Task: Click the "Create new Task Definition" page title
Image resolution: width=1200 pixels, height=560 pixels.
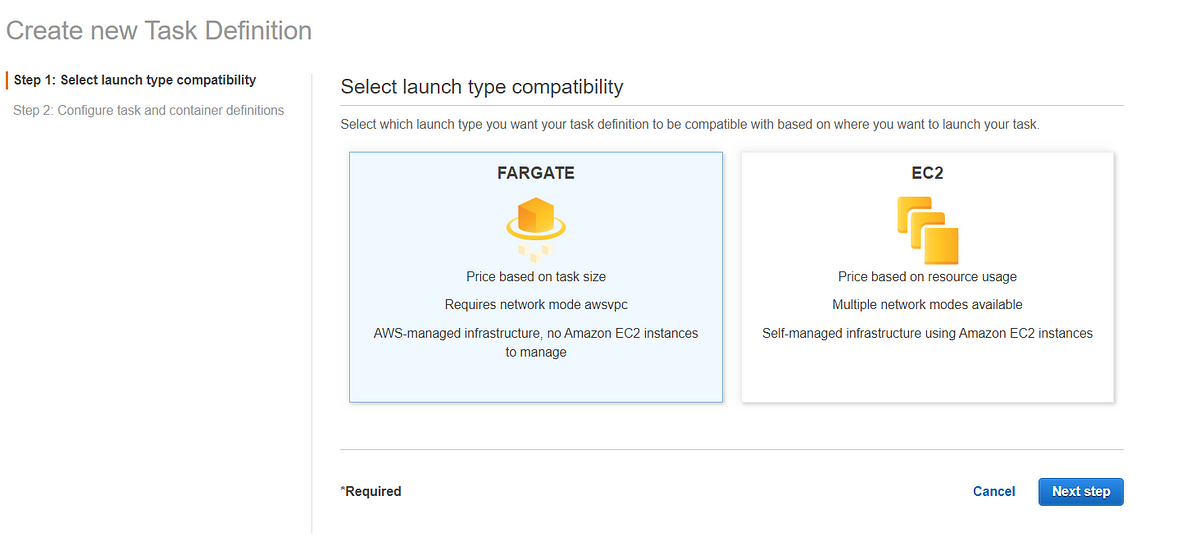Action: tap(159, 31)
